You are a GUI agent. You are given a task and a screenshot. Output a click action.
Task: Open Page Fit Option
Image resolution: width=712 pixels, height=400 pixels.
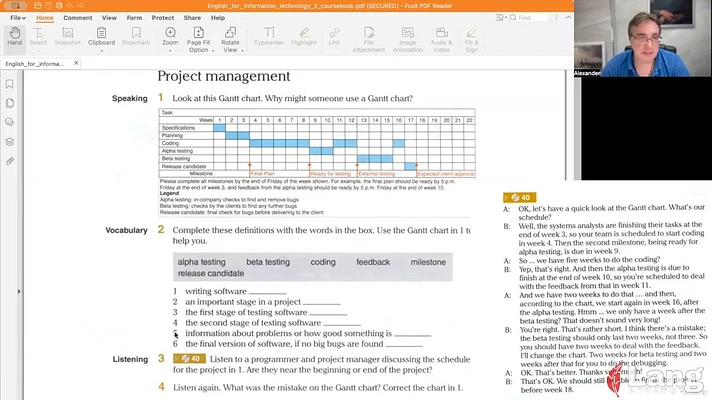coord(198,39)
